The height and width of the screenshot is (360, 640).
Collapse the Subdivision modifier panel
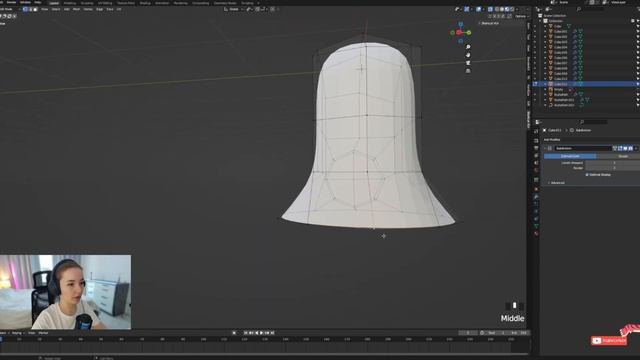point(545,148)
